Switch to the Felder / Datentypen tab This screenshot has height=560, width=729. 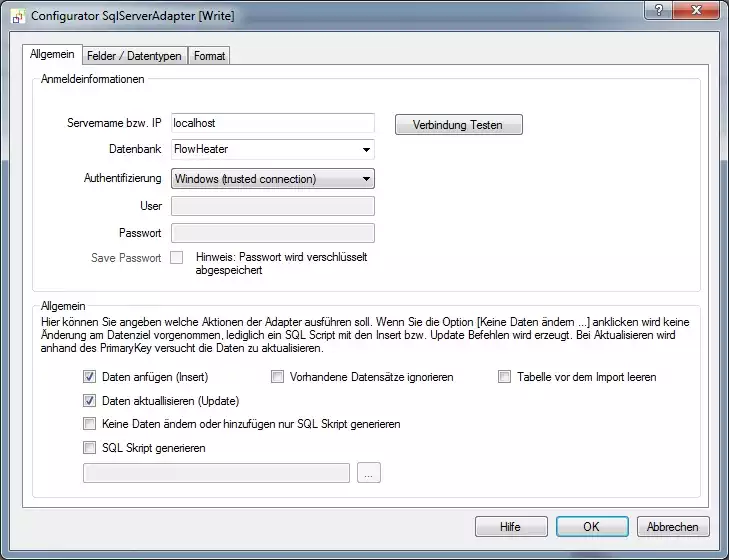[133, 56]
